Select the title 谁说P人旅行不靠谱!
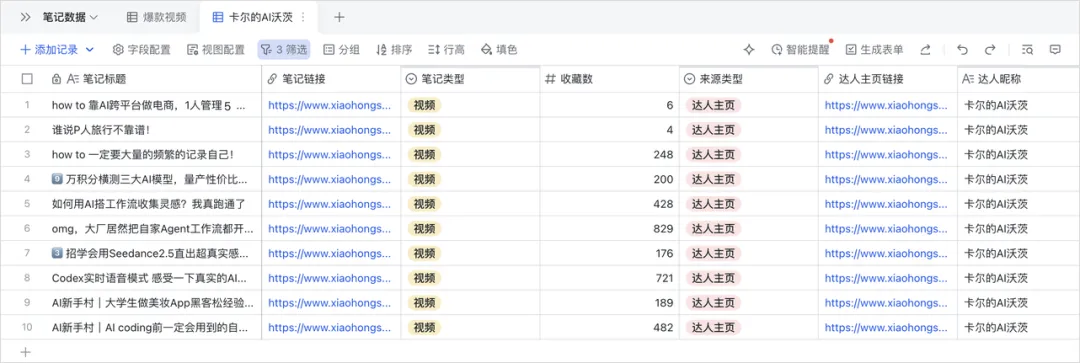1080x363 pixels. 101,130
